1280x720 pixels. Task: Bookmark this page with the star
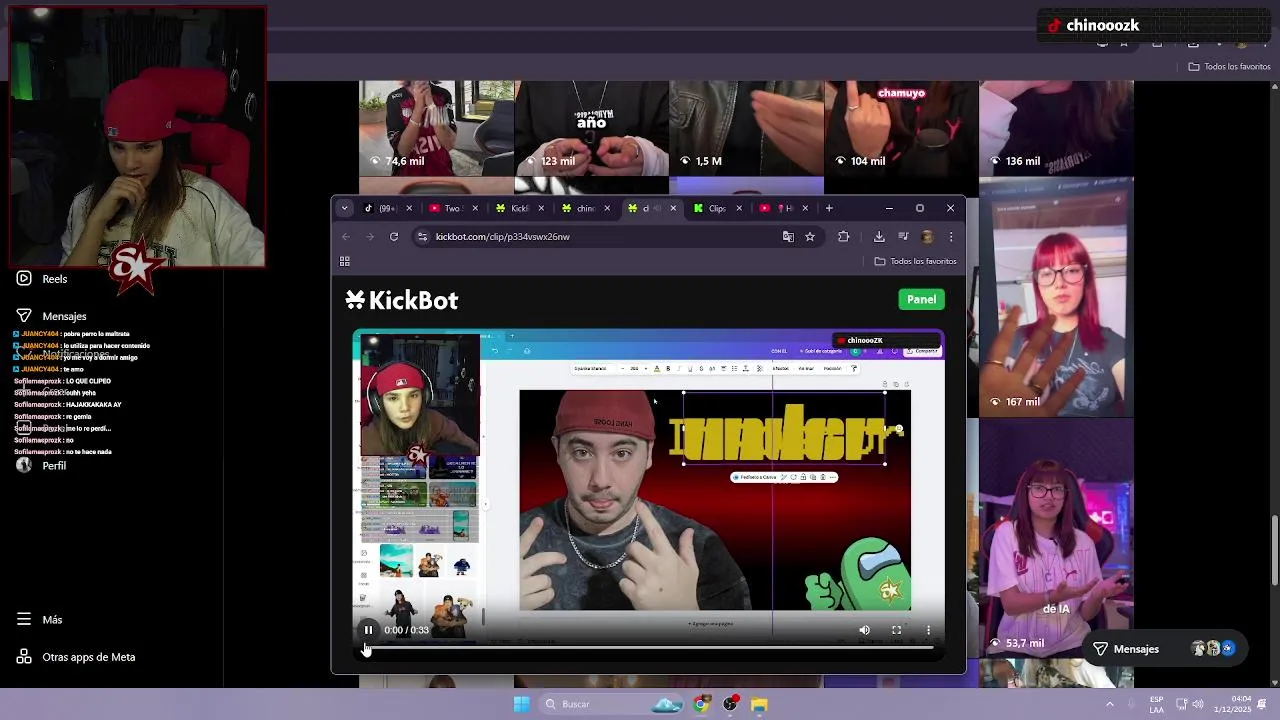(810, 237)
